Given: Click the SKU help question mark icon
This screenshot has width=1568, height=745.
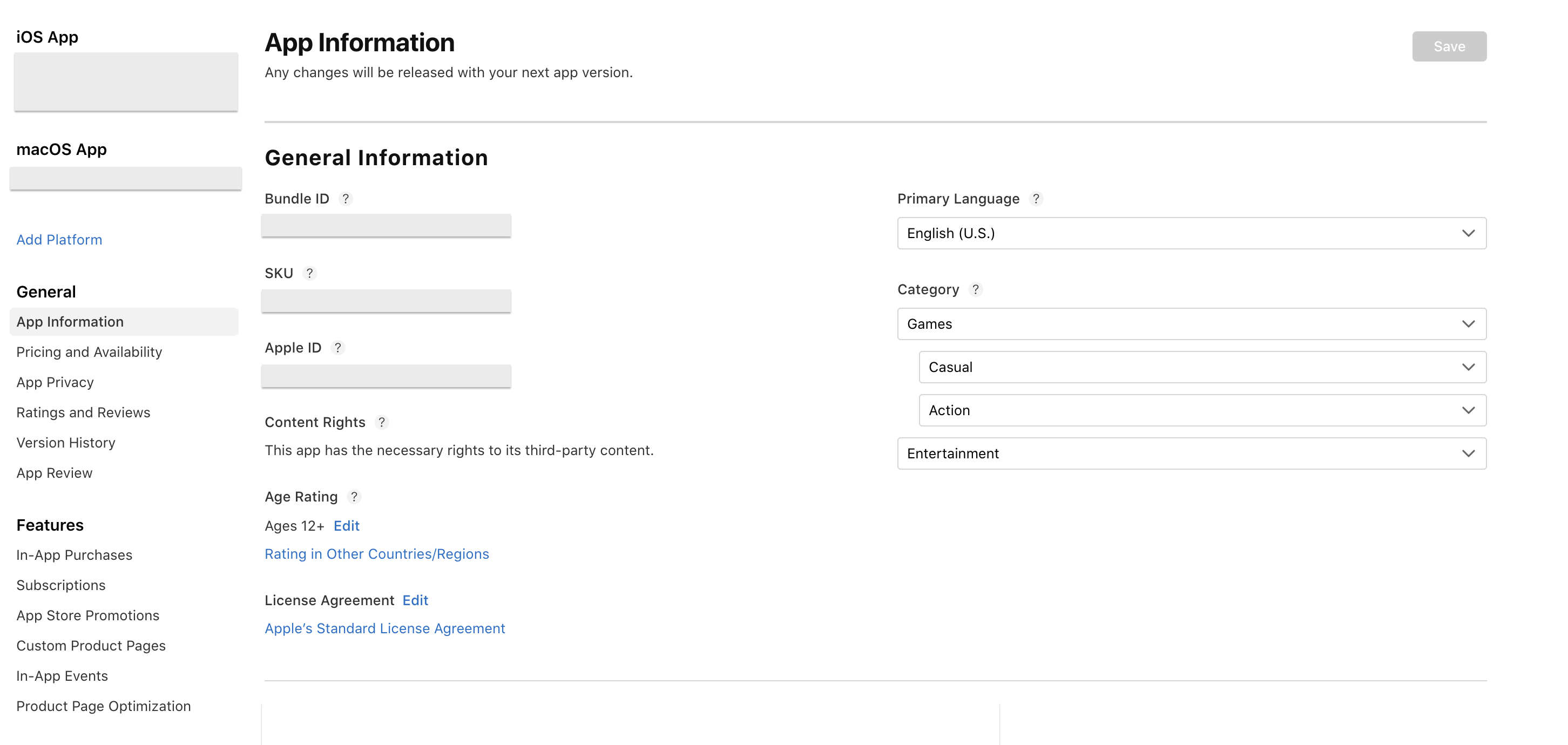Looking at the screenshot, I should [x=309, y=273].
